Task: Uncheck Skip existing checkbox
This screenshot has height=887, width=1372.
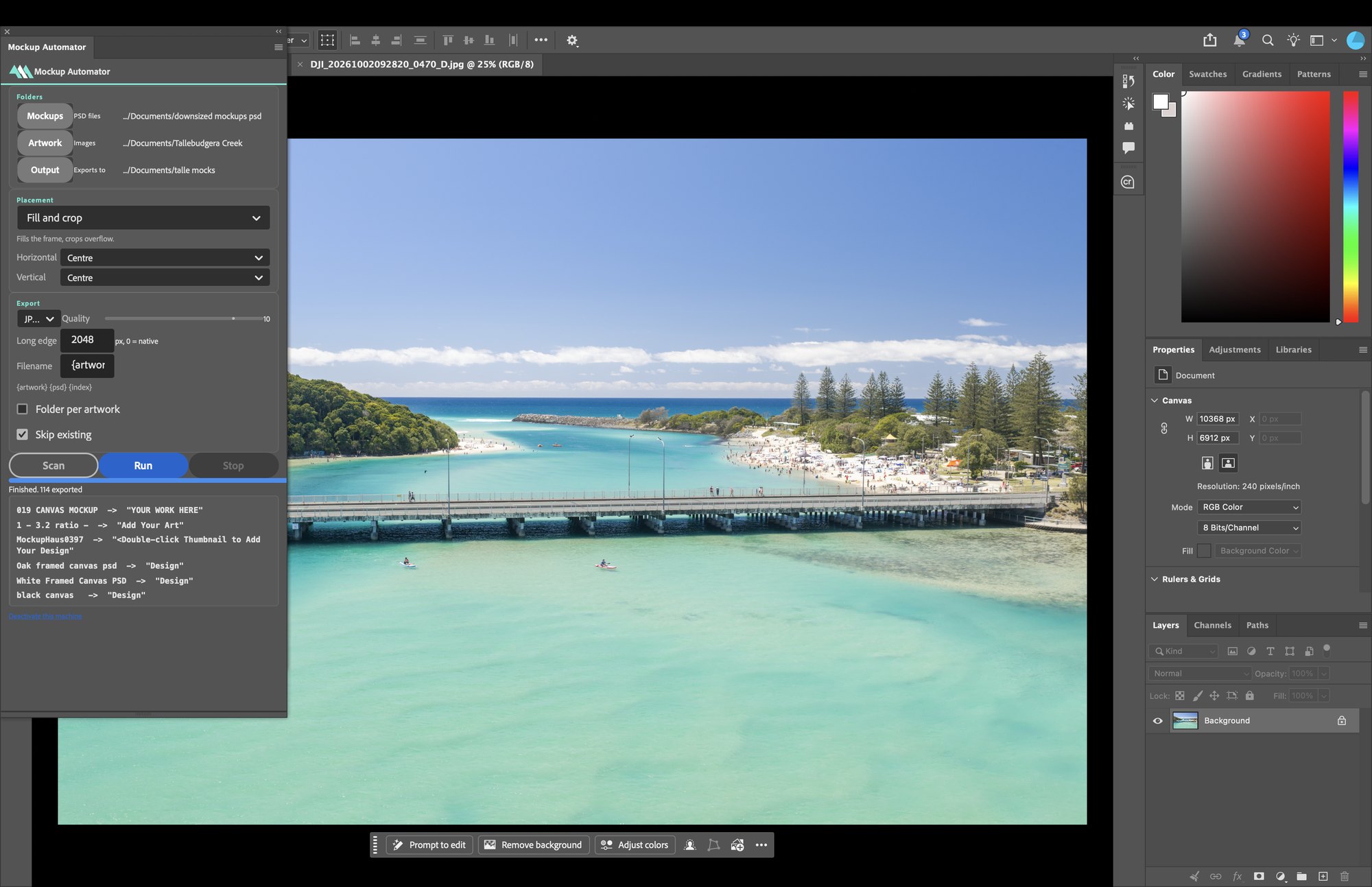Action: pyautogui.click(x=23, y=434)
